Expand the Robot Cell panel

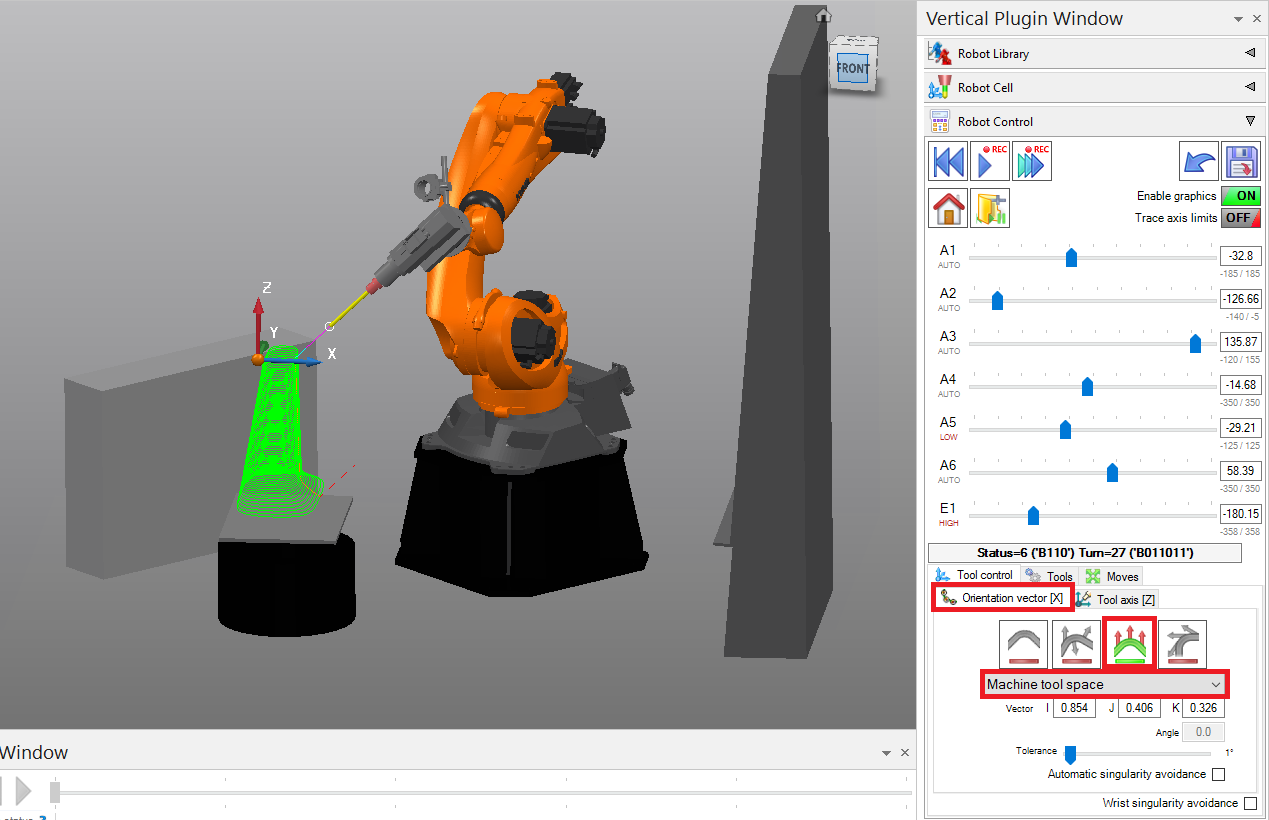[1249, 86]
